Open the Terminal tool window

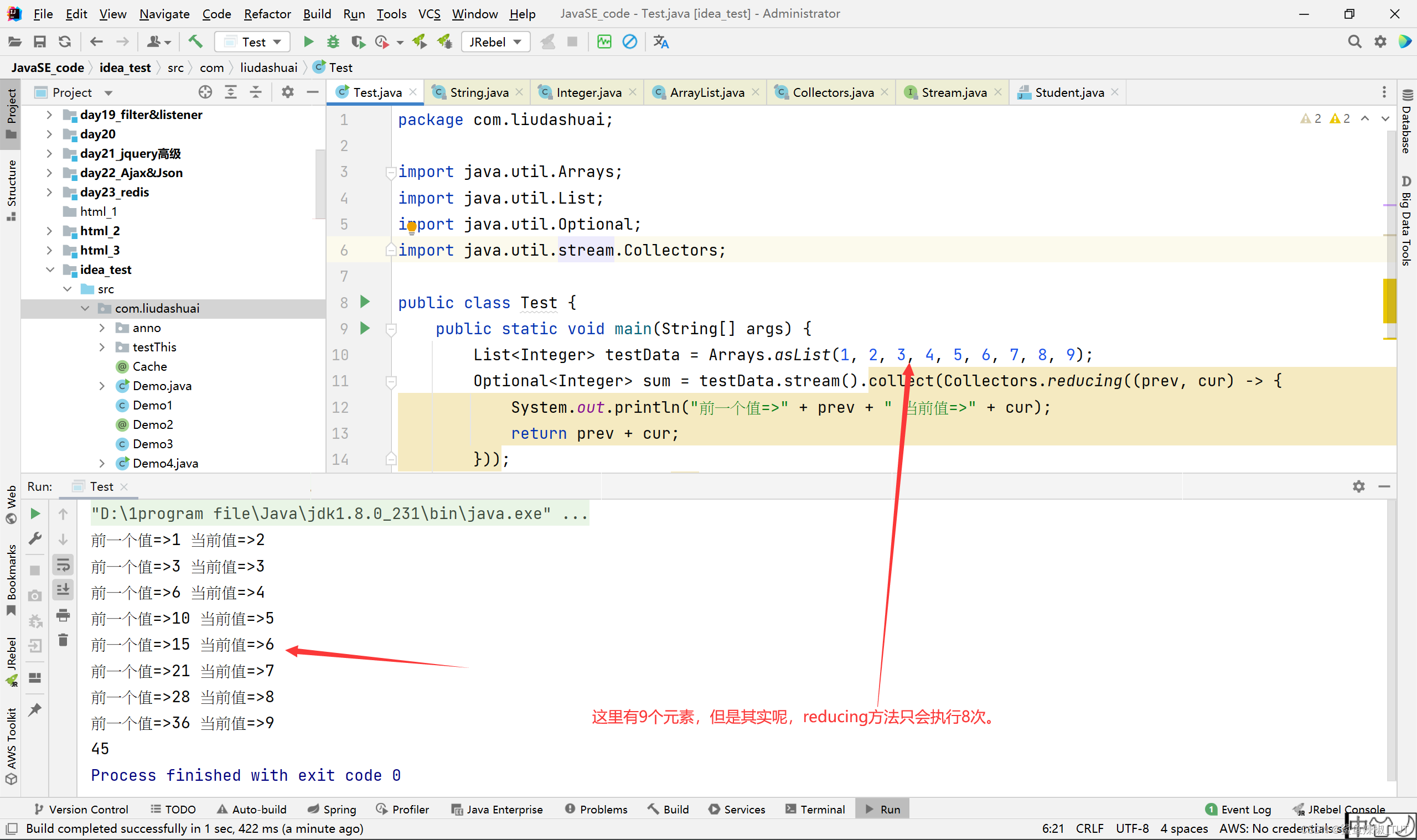click(815, 810)
